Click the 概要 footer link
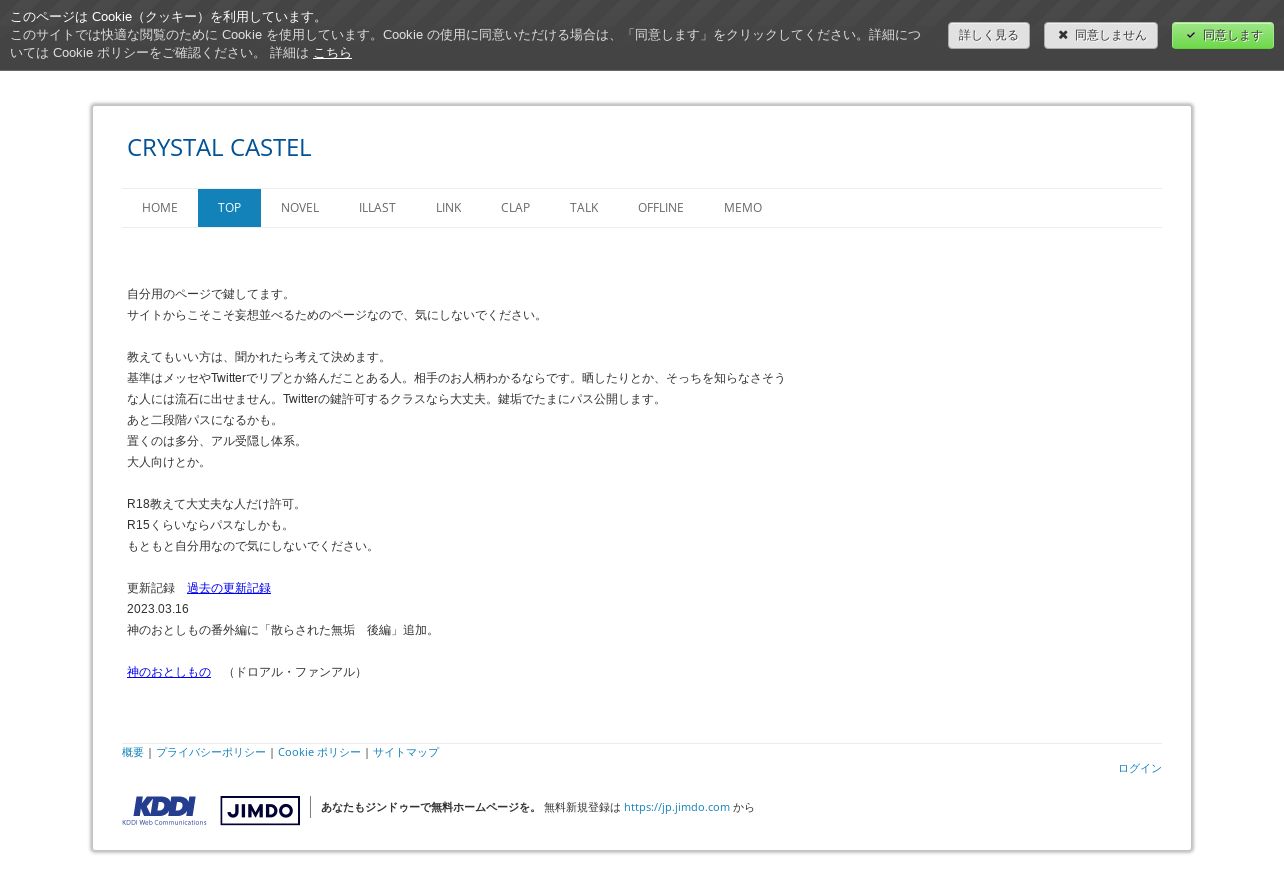 tap(133, 752)
